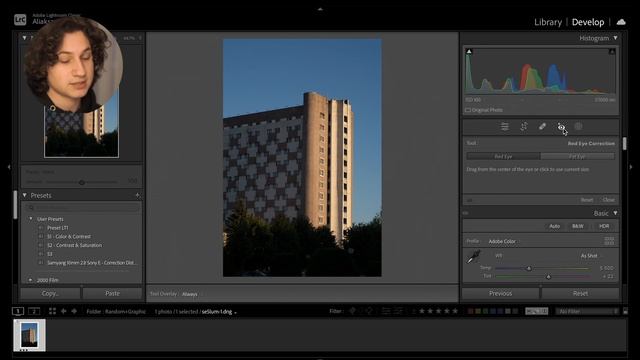640x360 pixels.
Task: Select main window display button 1
Action: 18,311
